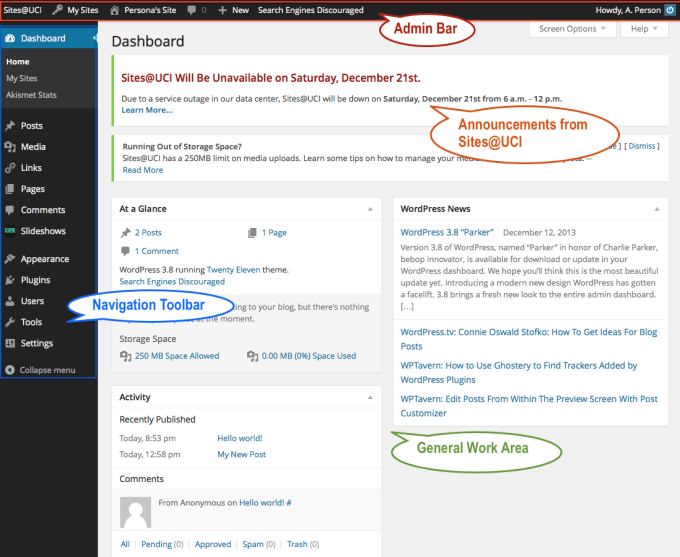Click the Pages icon in sidebar
Screen dimensions: 680x557
click(10, 189)
